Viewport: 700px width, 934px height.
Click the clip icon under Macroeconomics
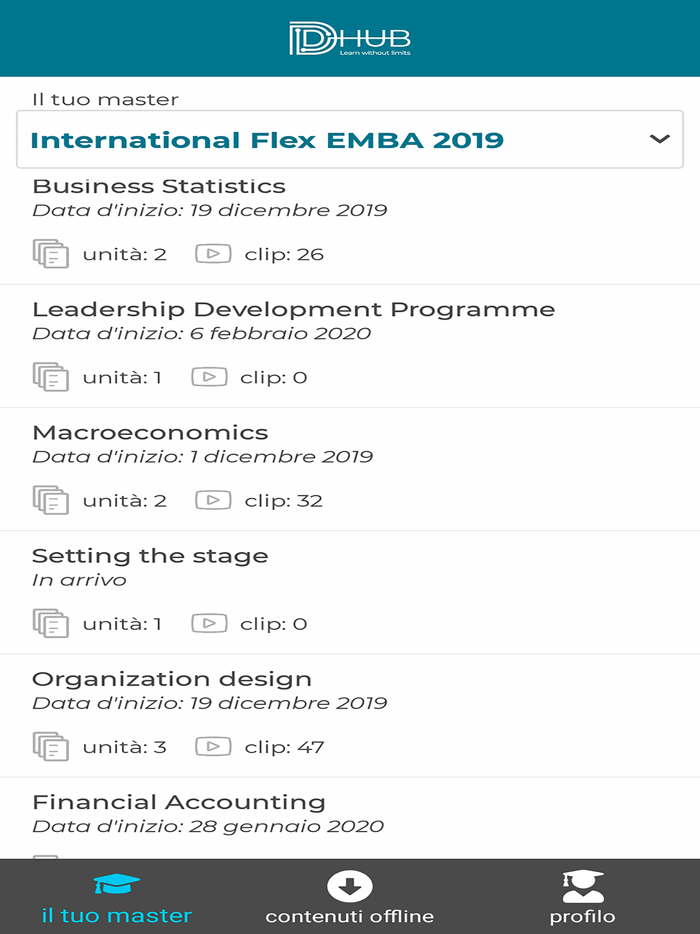point(213,500)
